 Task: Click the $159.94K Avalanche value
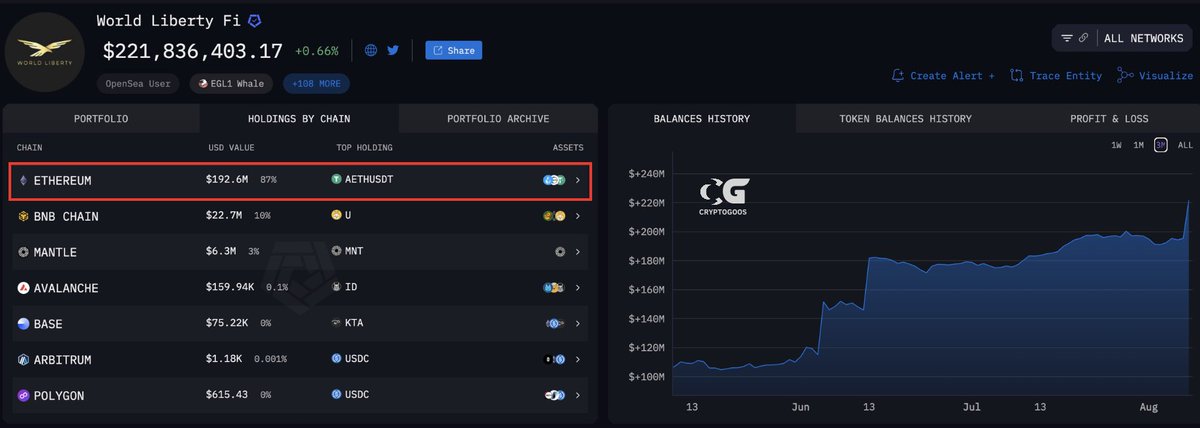tap(231, 288)
